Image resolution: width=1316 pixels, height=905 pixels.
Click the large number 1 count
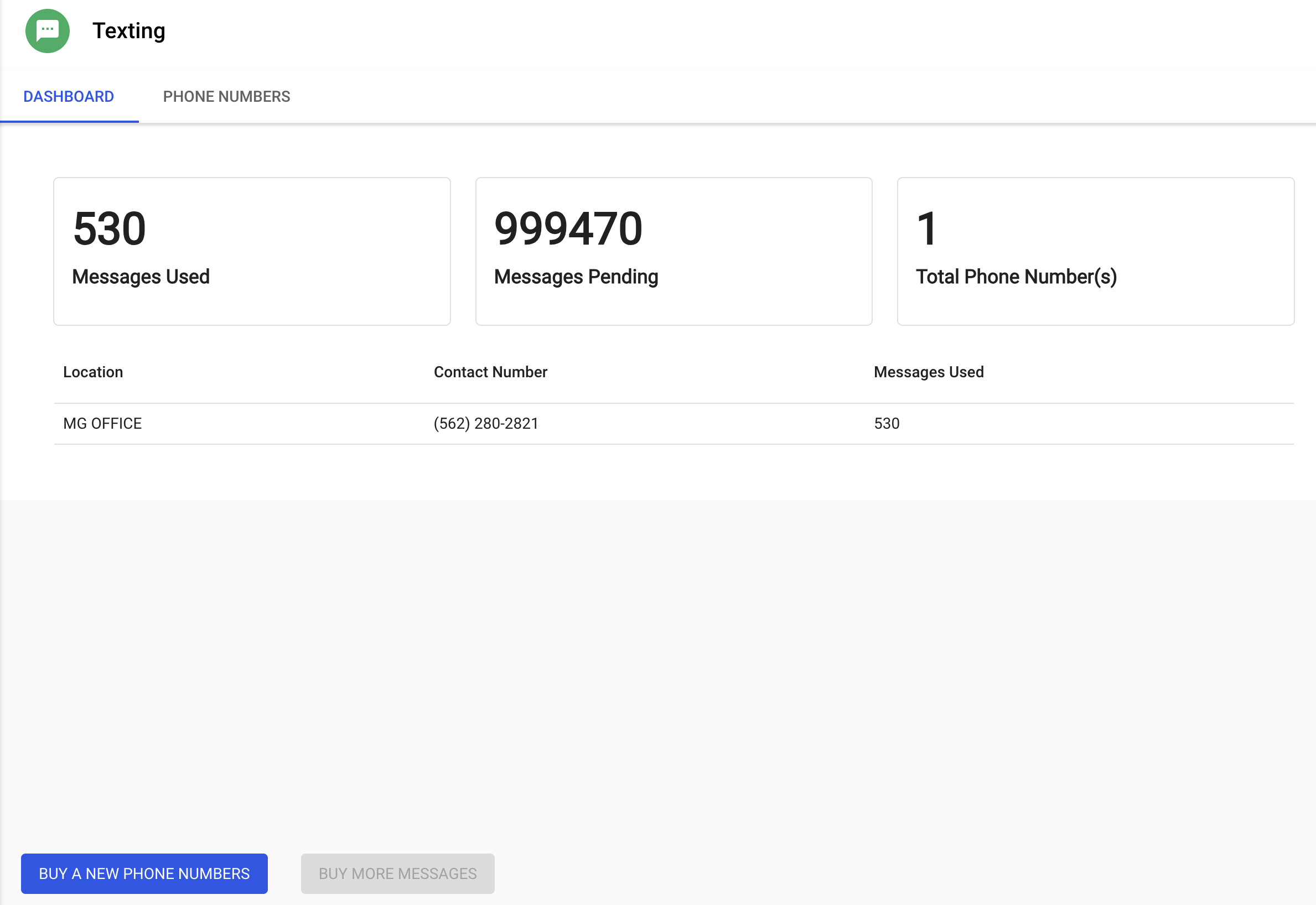926,228
